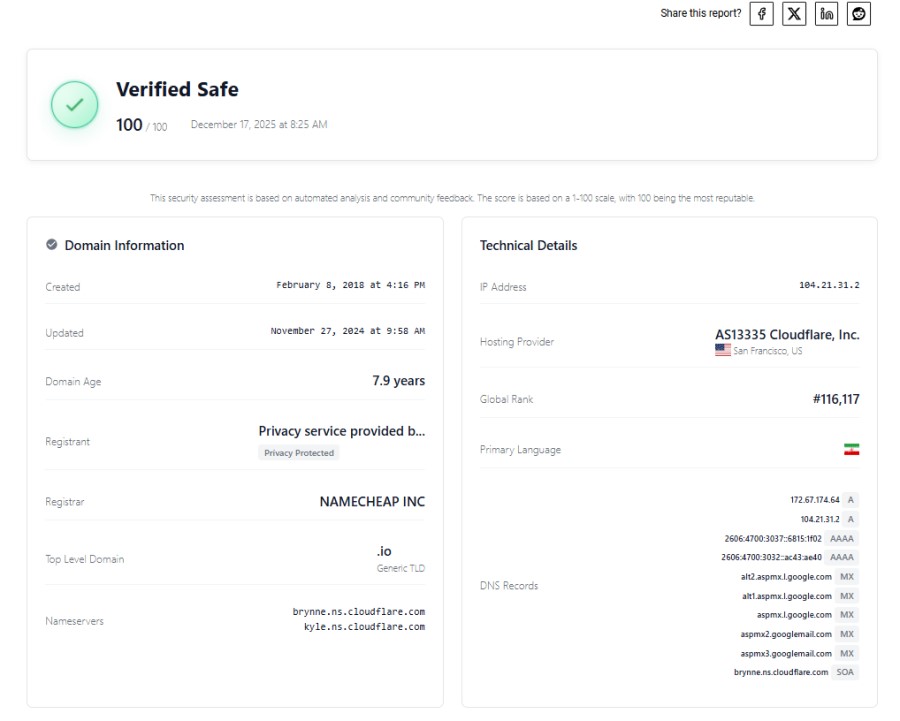
Task: Click the AAAA badge for 2606:4700:3037::6815:1f02
Action: click(842, 538)
